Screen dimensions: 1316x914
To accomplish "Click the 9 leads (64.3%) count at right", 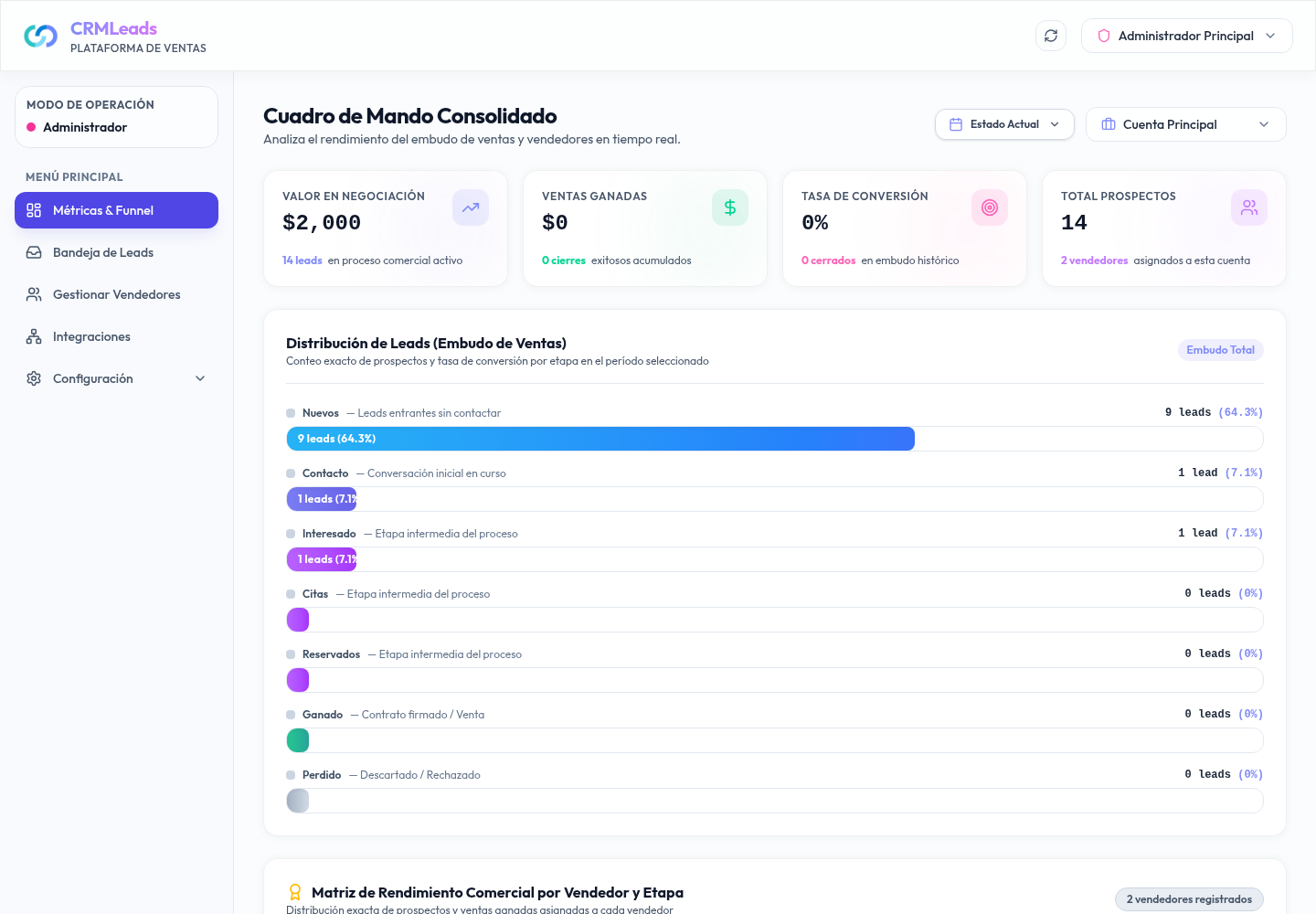I will 1214,412.
